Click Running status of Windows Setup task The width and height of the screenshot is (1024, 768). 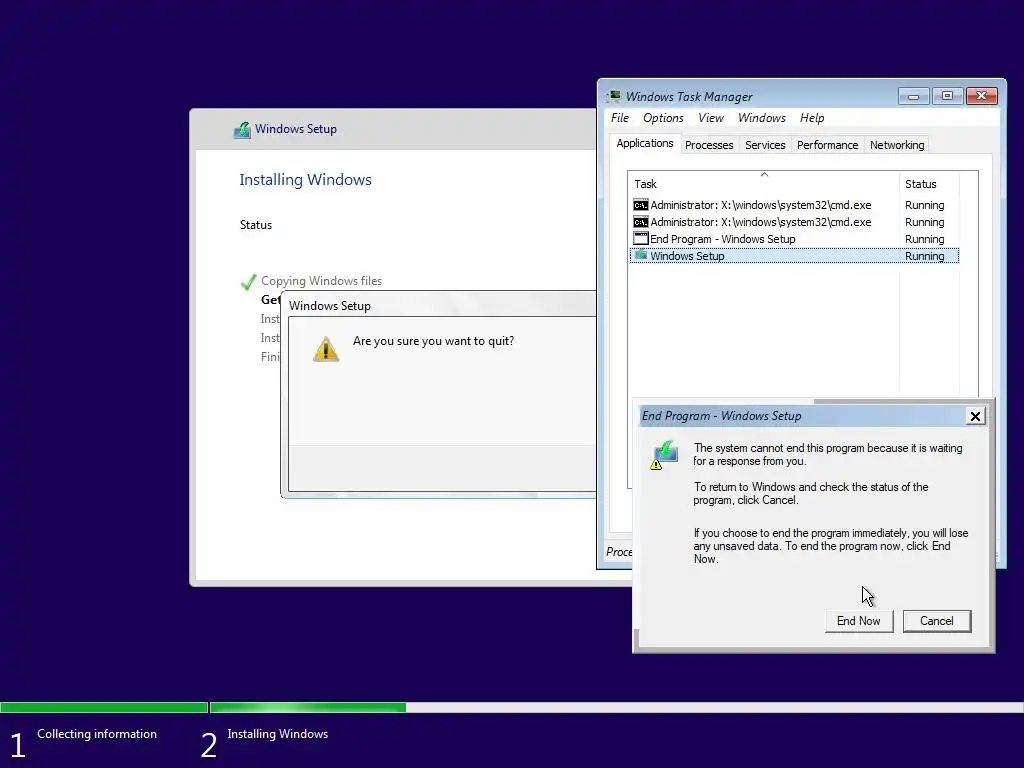(x=924, y=256)
